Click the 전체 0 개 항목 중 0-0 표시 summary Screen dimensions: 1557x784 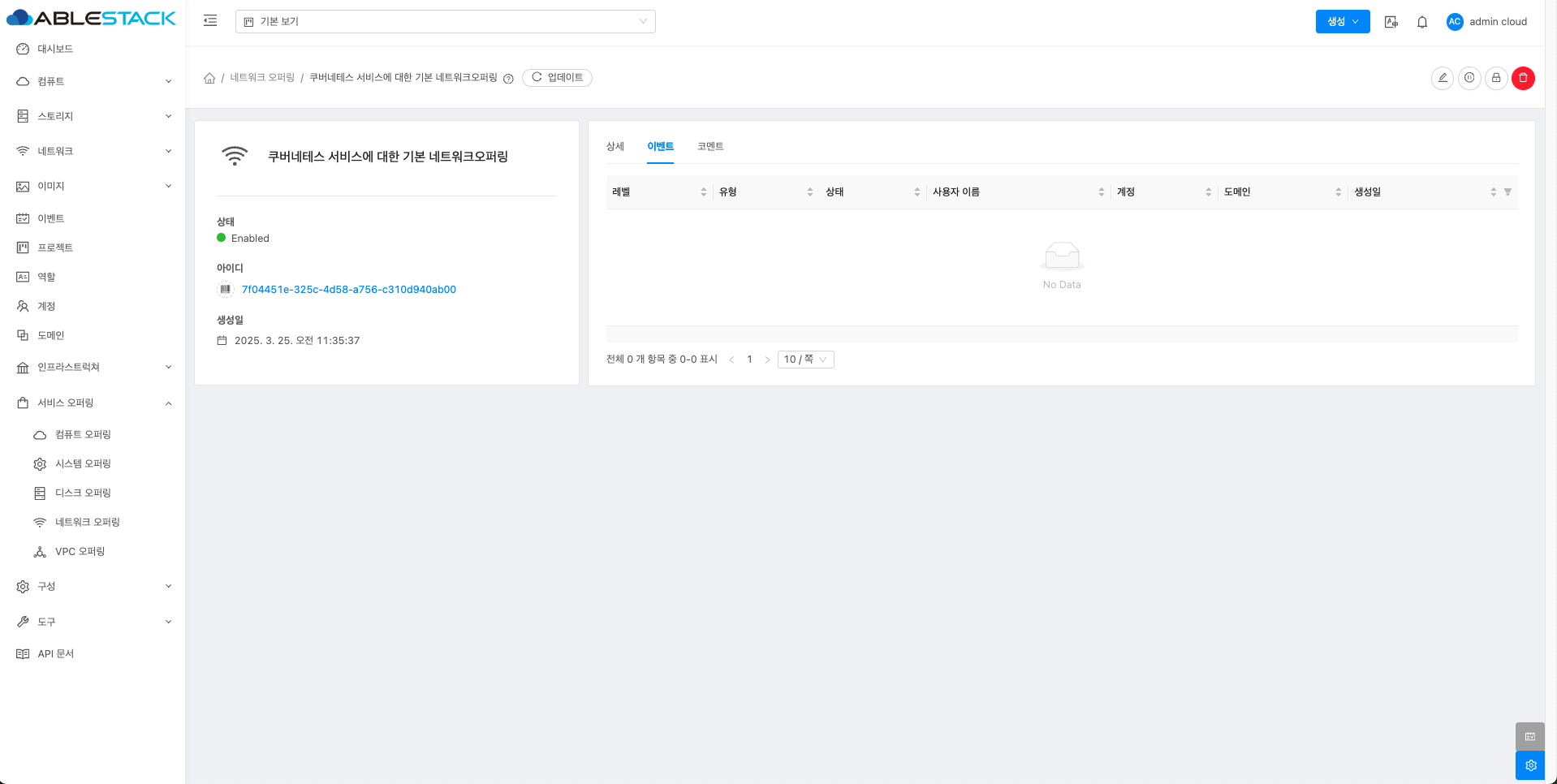pos(662,360)
